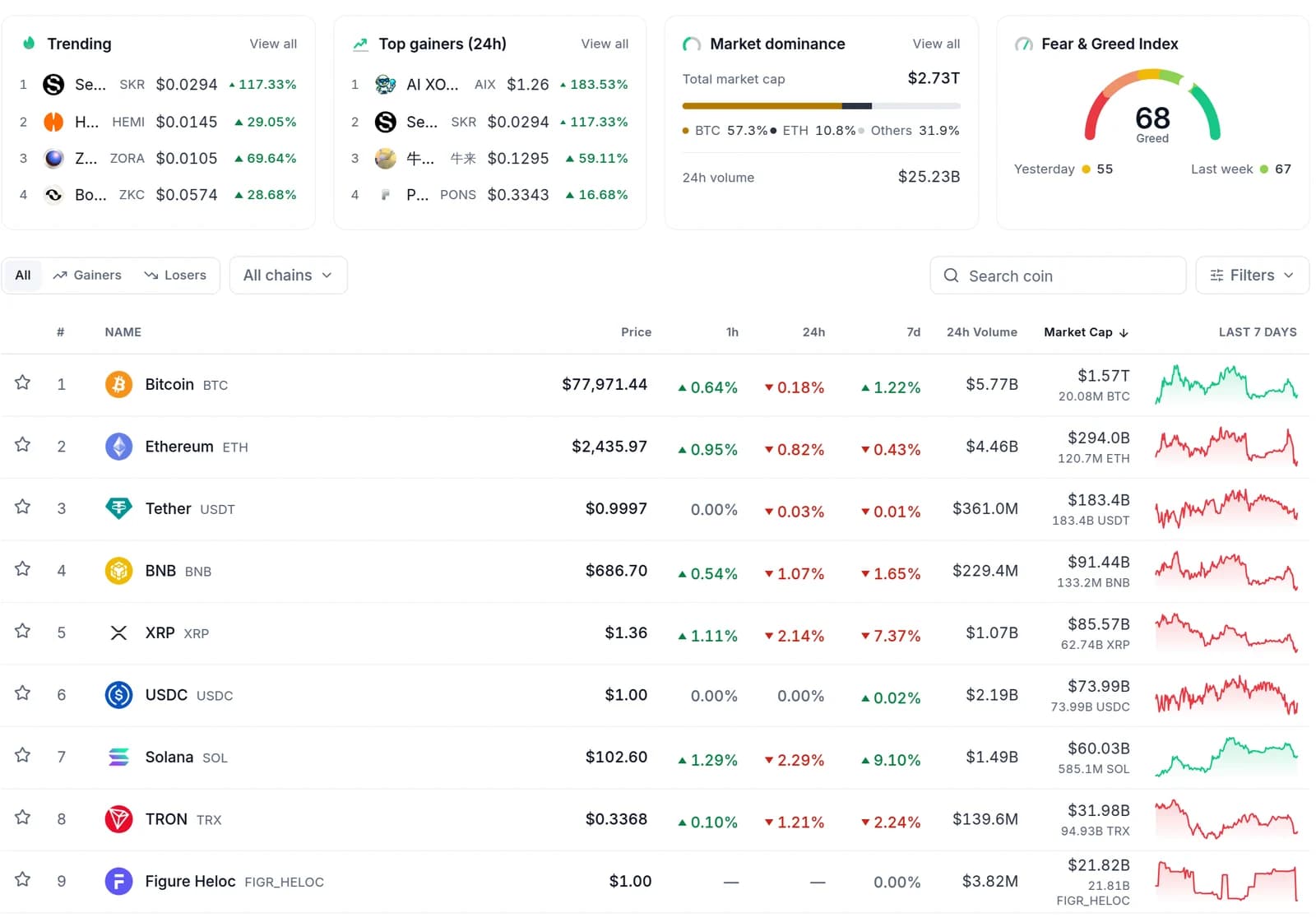Screen dimensions: 1316x922
Task: Click the SKR logo in Trending list
Action: [53, 85]
